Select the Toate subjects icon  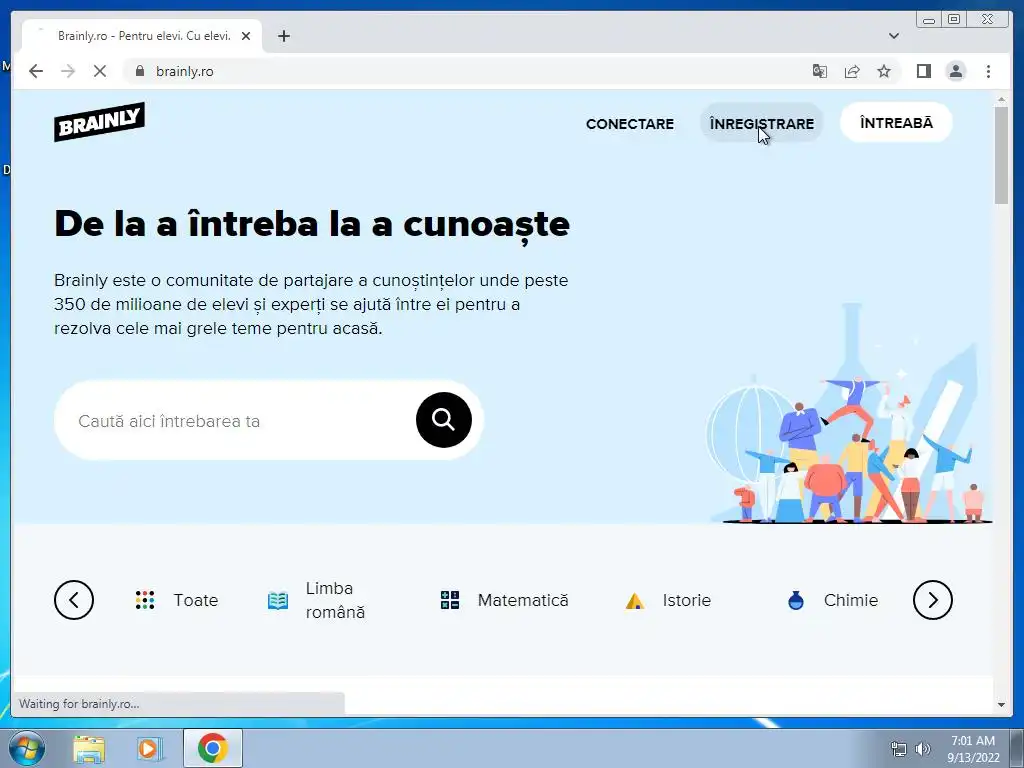click(x=145, y=600)
